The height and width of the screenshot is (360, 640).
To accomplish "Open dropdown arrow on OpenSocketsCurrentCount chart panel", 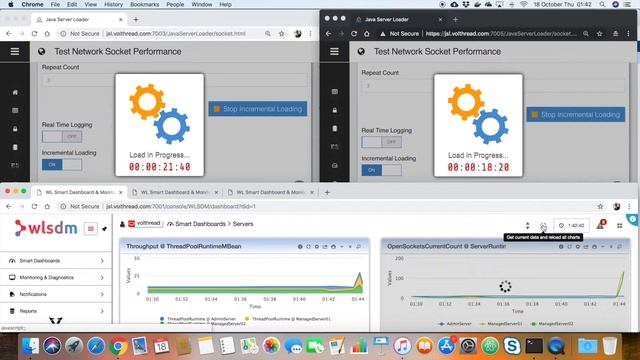I will [603, 247].
